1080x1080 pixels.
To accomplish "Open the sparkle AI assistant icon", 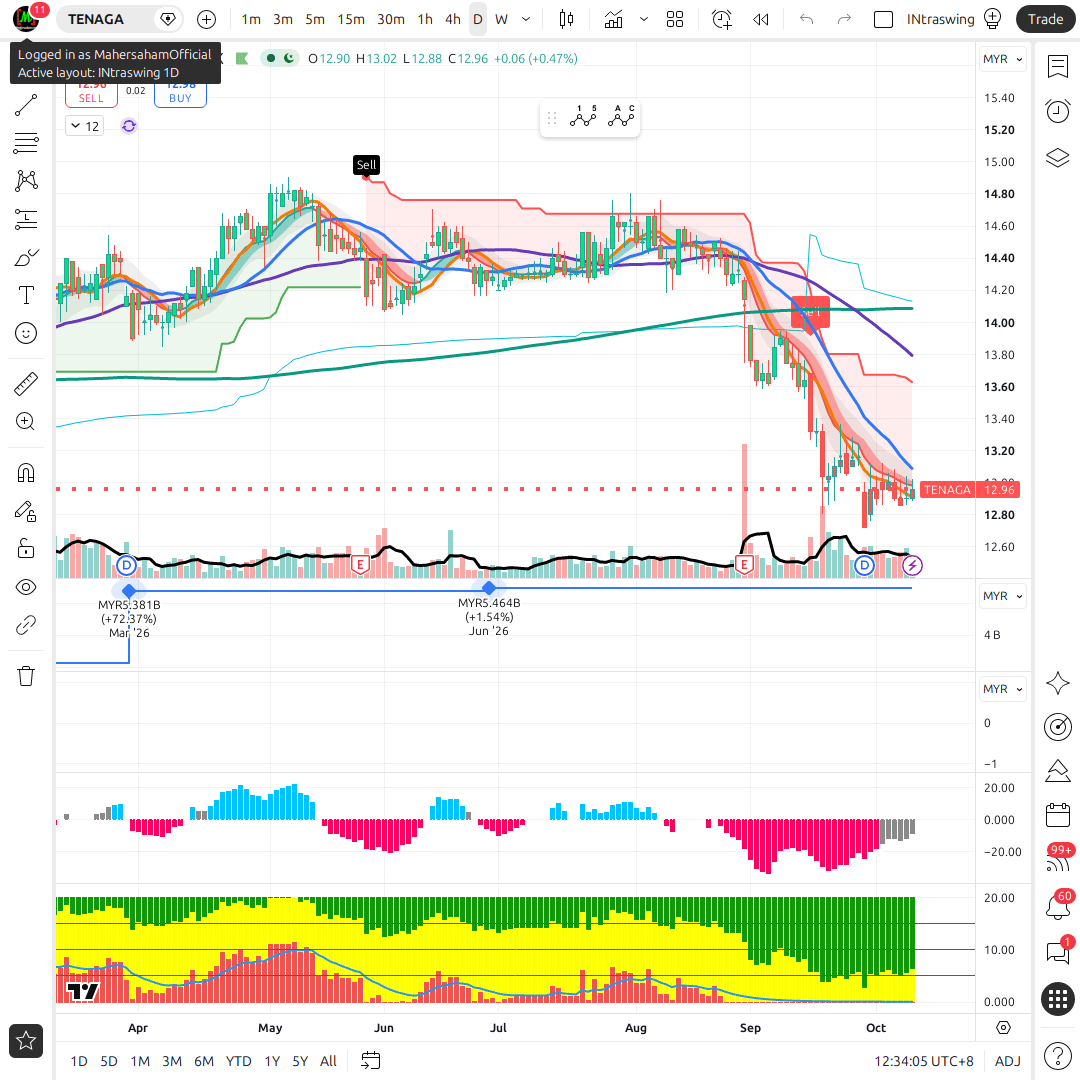I will 1057,683.
